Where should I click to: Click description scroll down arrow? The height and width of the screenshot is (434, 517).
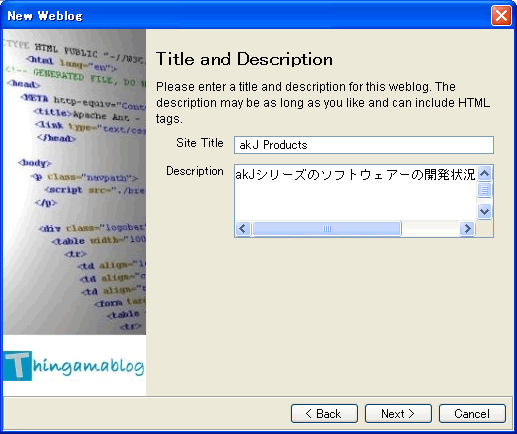pos(484,211)
